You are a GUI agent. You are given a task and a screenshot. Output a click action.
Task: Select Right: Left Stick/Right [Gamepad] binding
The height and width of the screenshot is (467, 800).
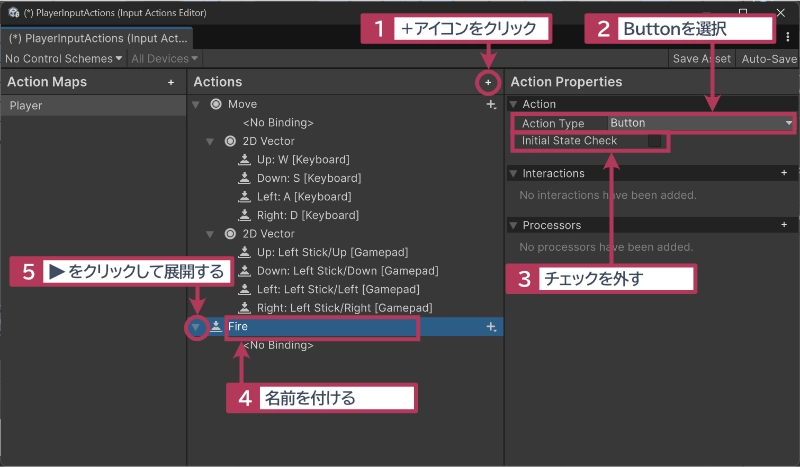[343, 308]
